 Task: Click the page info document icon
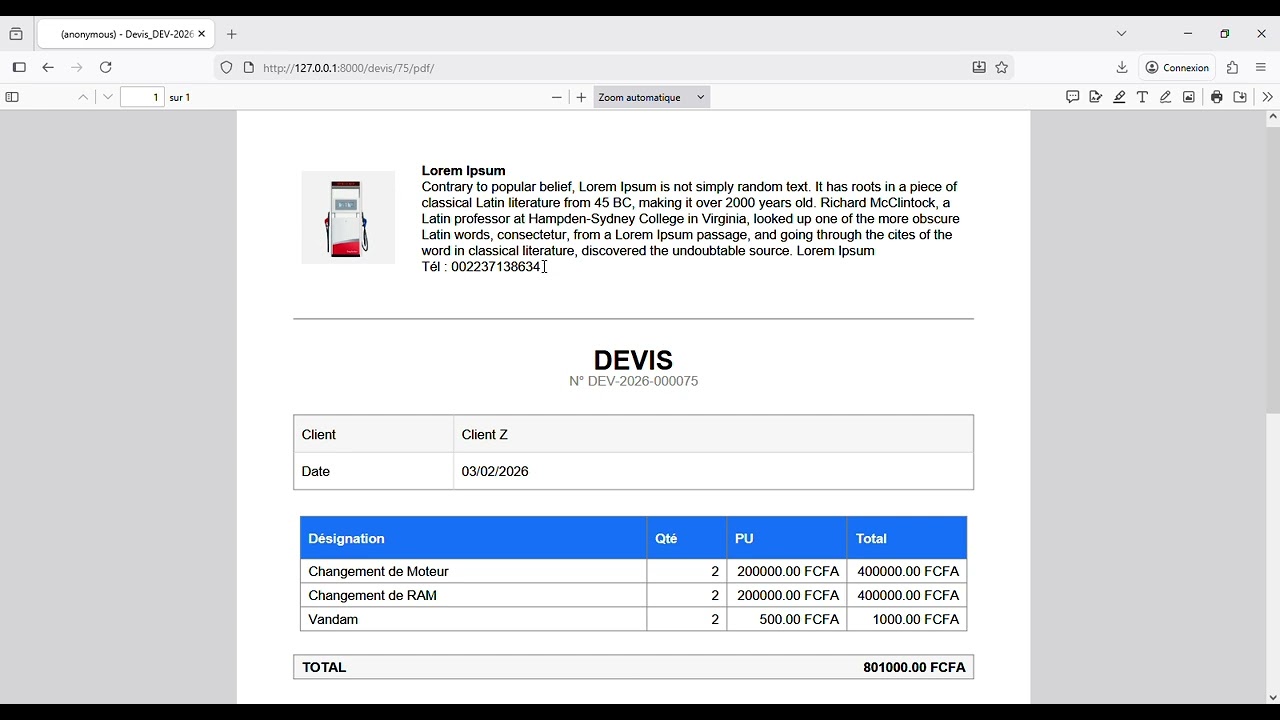[249, 68]
